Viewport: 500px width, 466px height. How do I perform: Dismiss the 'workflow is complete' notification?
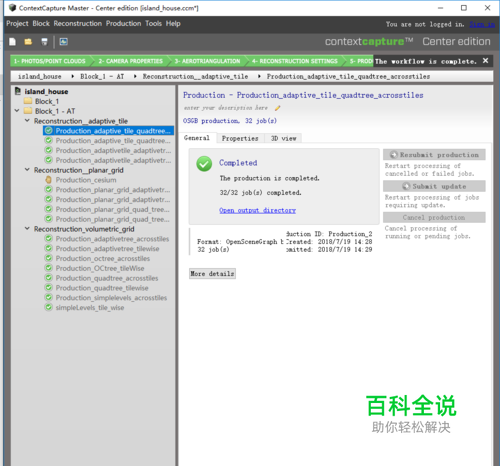click(485, 61)
